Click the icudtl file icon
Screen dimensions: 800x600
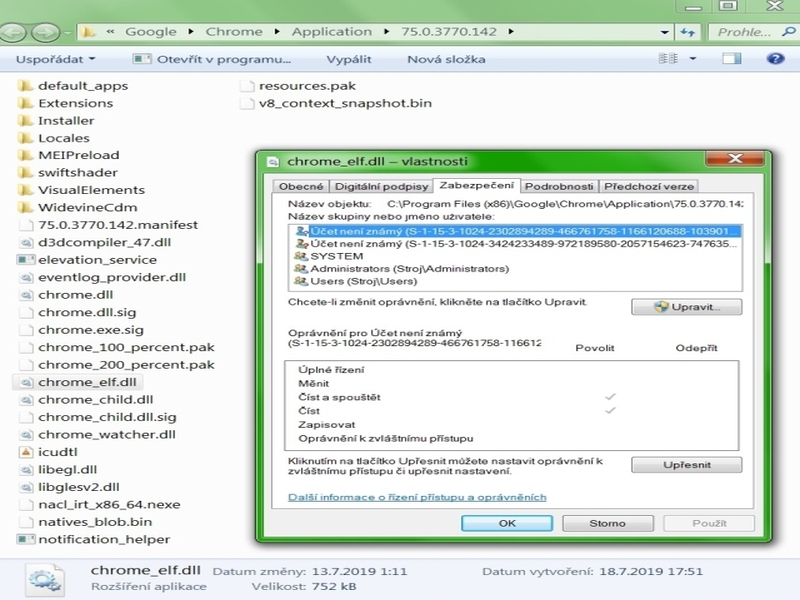pyautogui.click(x=26, y=452)
